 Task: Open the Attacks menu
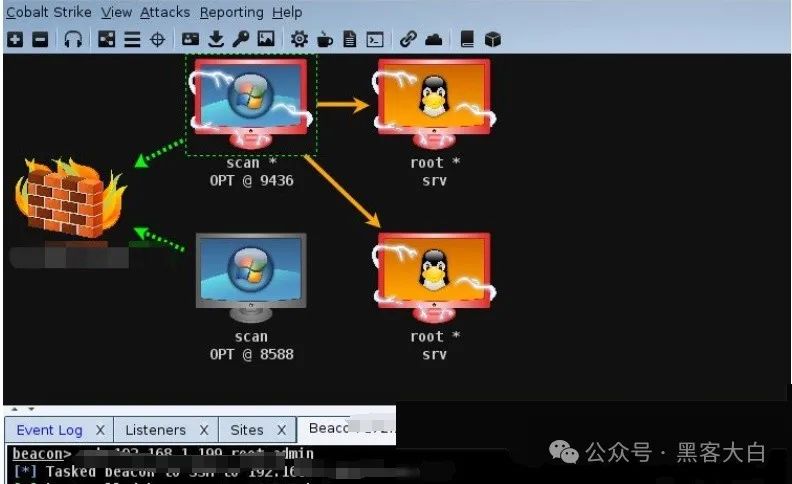pos(165,12)
